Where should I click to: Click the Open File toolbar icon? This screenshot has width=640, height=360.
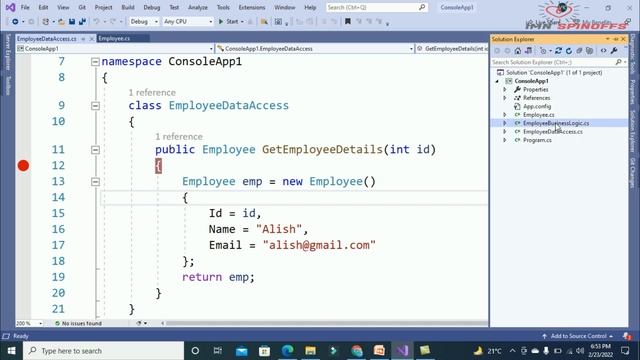(x=61, y=22)
